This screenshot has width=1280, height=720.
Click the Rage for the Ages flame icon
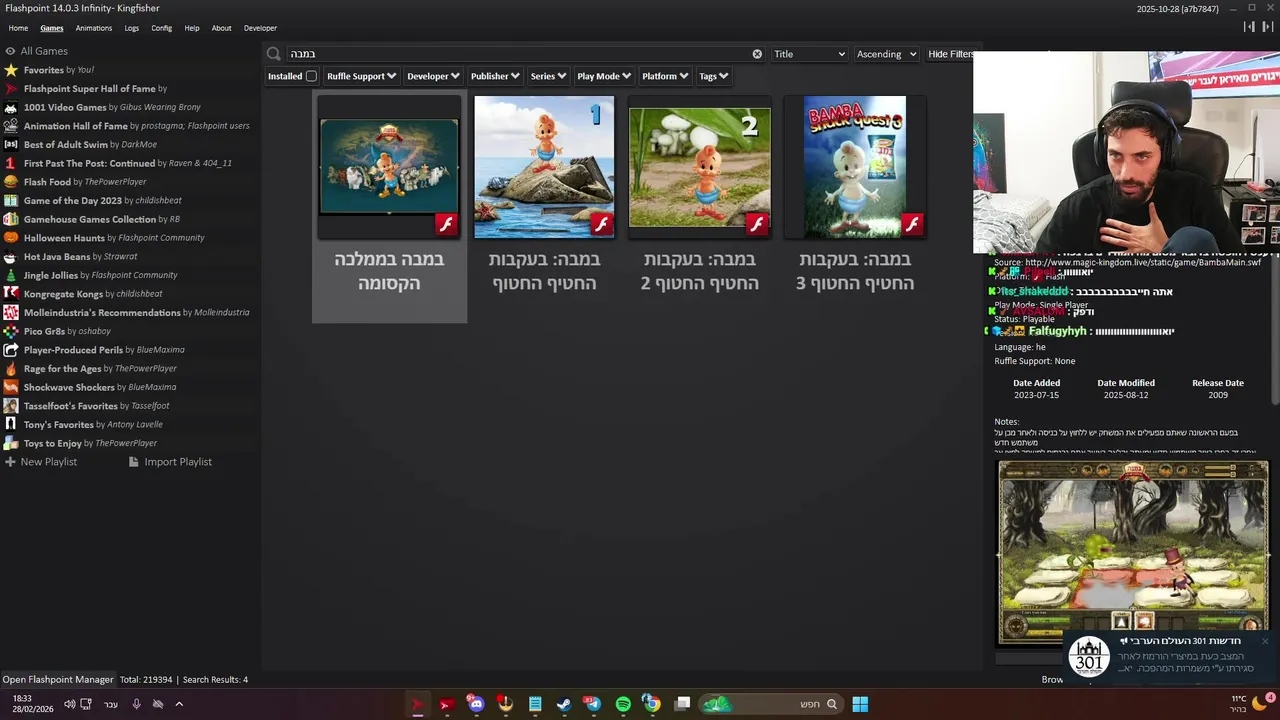11,369
